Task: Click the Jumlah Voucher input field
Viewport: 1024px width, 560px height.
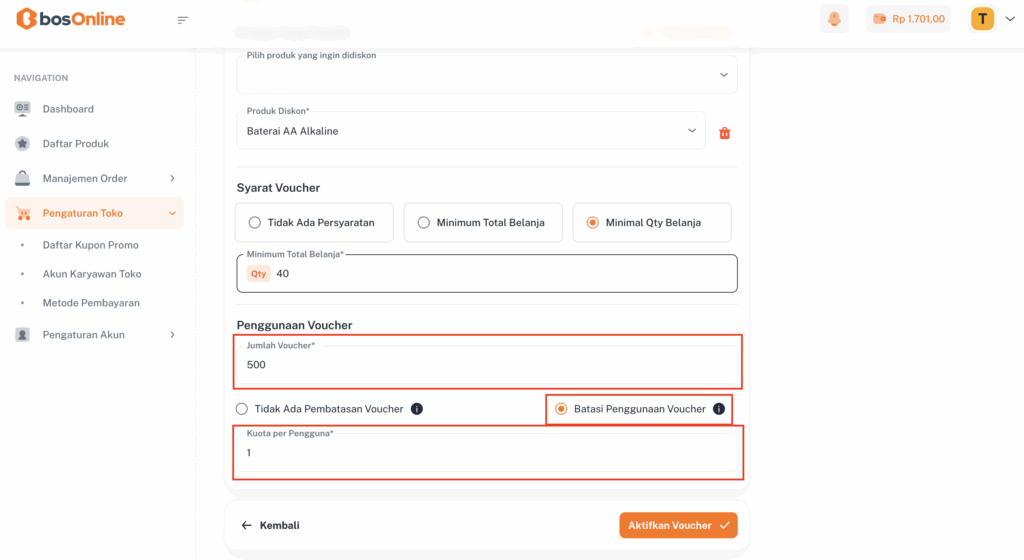Action: pos(488,366)
